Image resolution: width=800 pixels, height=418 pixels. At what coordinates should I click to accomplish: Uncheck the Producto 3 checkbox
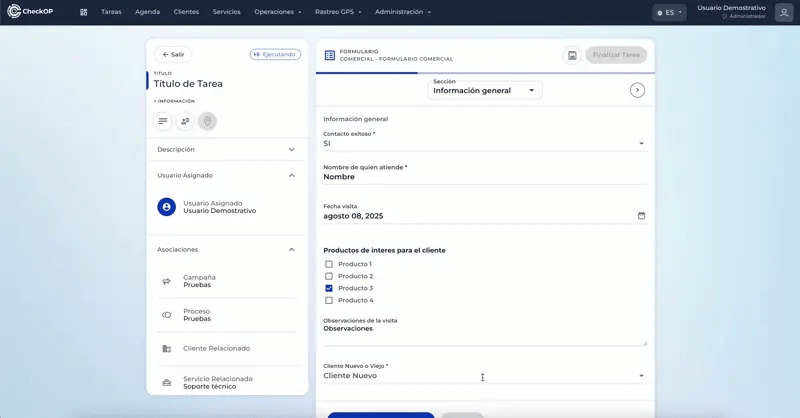point(329,288)
